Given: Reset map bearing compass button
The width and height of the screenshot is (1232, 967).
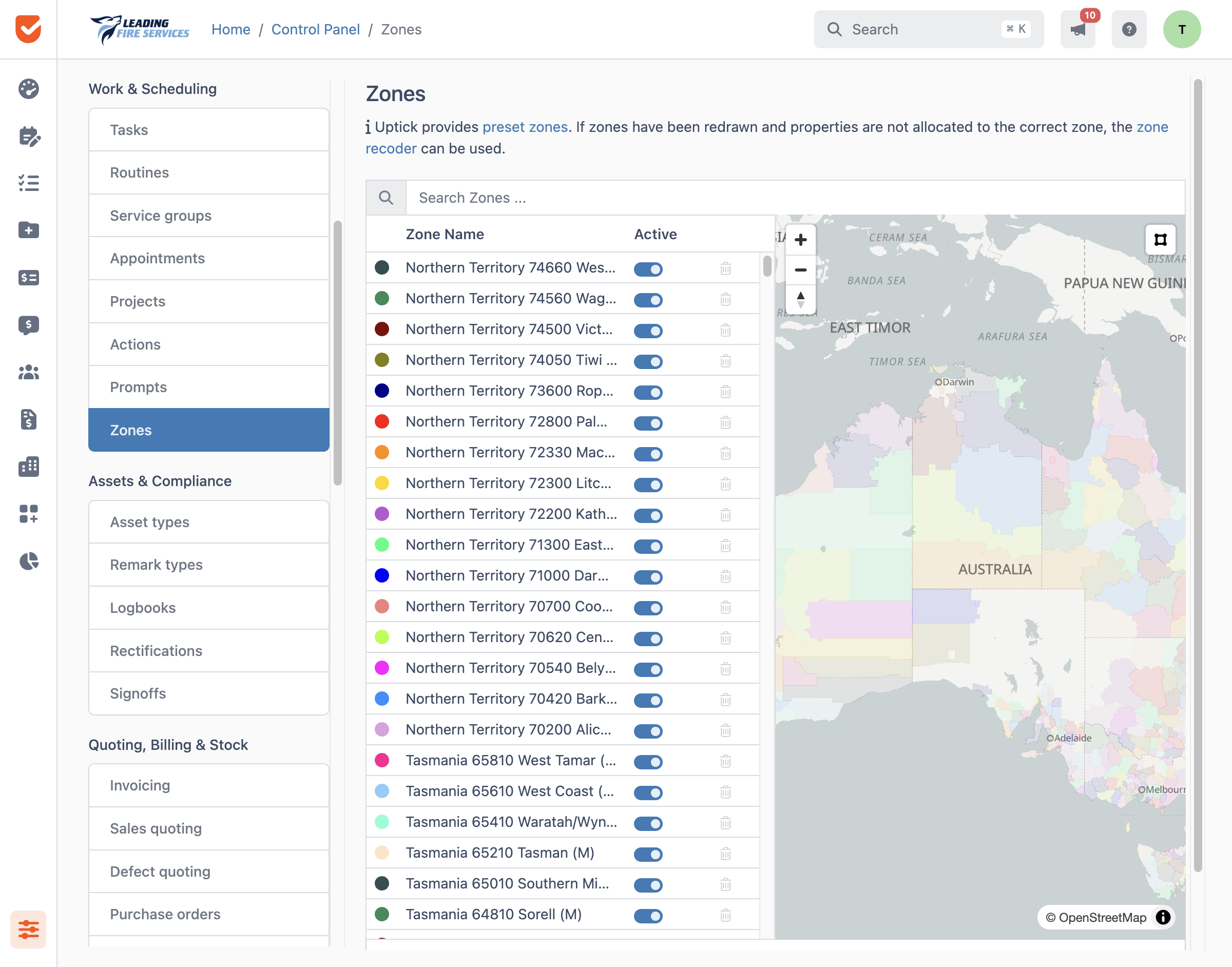Looking at the screenshot, I should coord(801,300).
